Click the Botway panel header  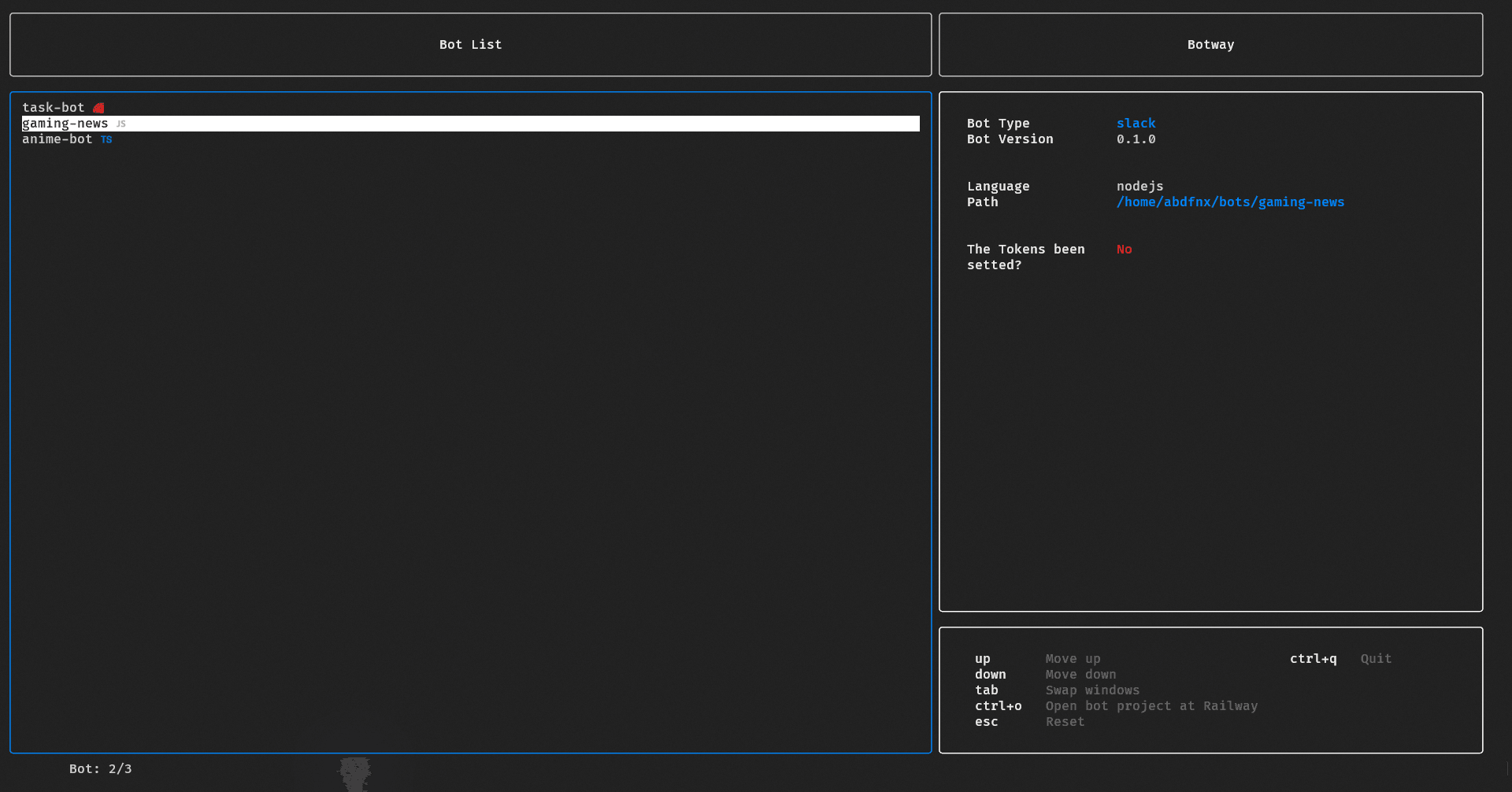click(1210, 45)
